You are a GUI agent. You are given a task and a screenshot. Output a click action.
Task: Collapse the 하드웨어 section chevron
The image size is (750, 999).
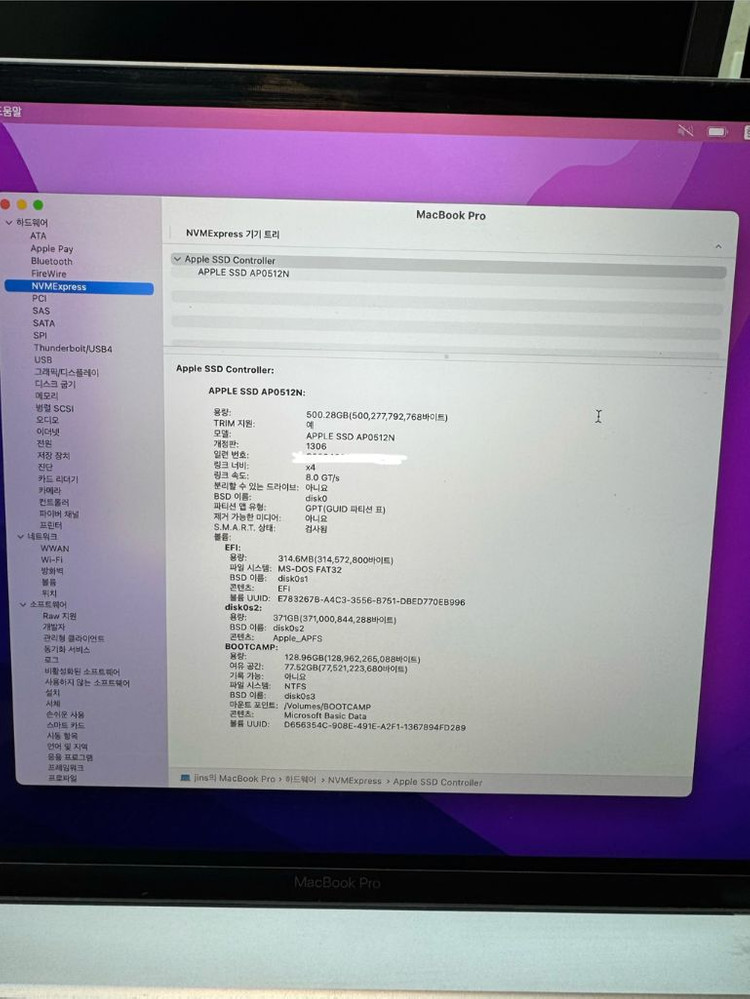pyautogui.click(x=9, y=222)
